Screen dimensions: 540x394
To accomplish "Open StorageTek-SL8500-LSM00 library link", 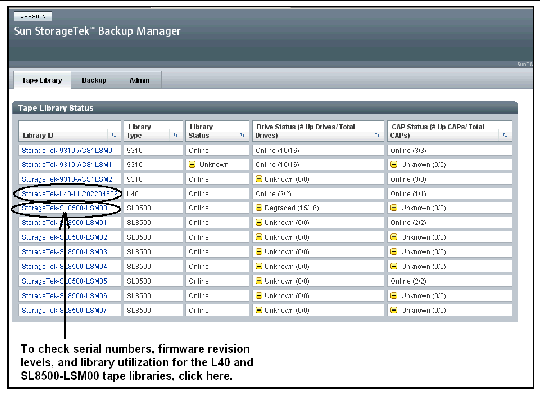I will (x=64, y=208).
